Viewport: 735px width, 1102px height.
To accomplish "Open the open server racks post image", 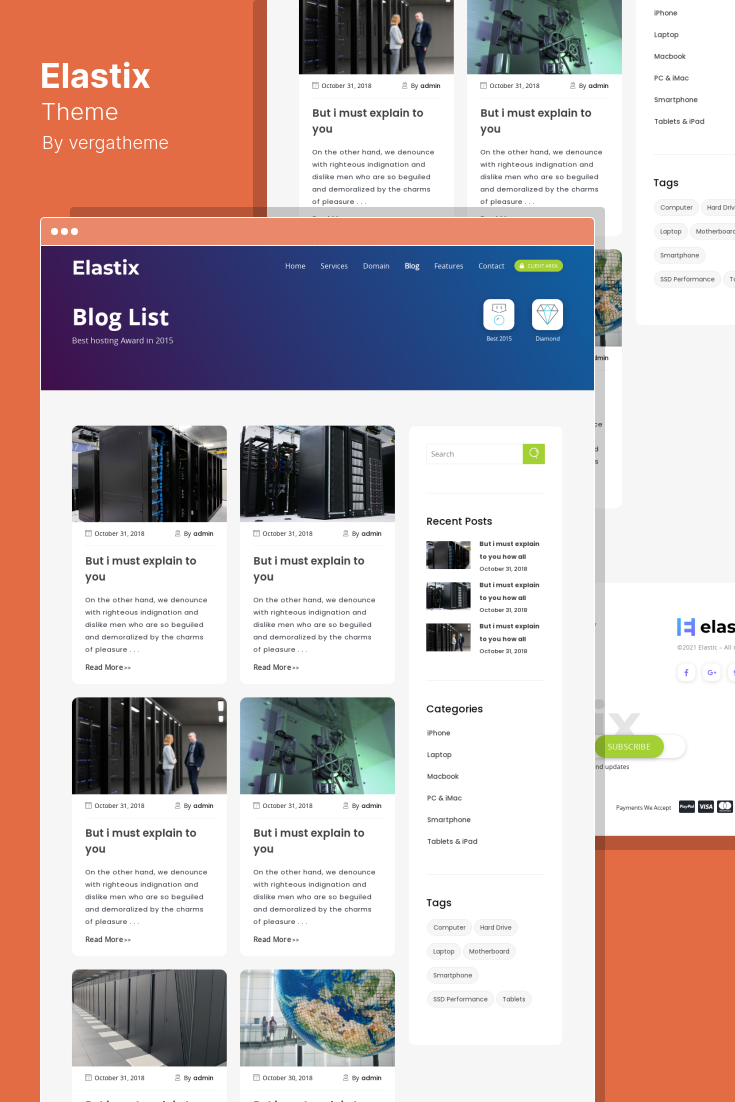I will pyautogui.click(x=318, y=474).
